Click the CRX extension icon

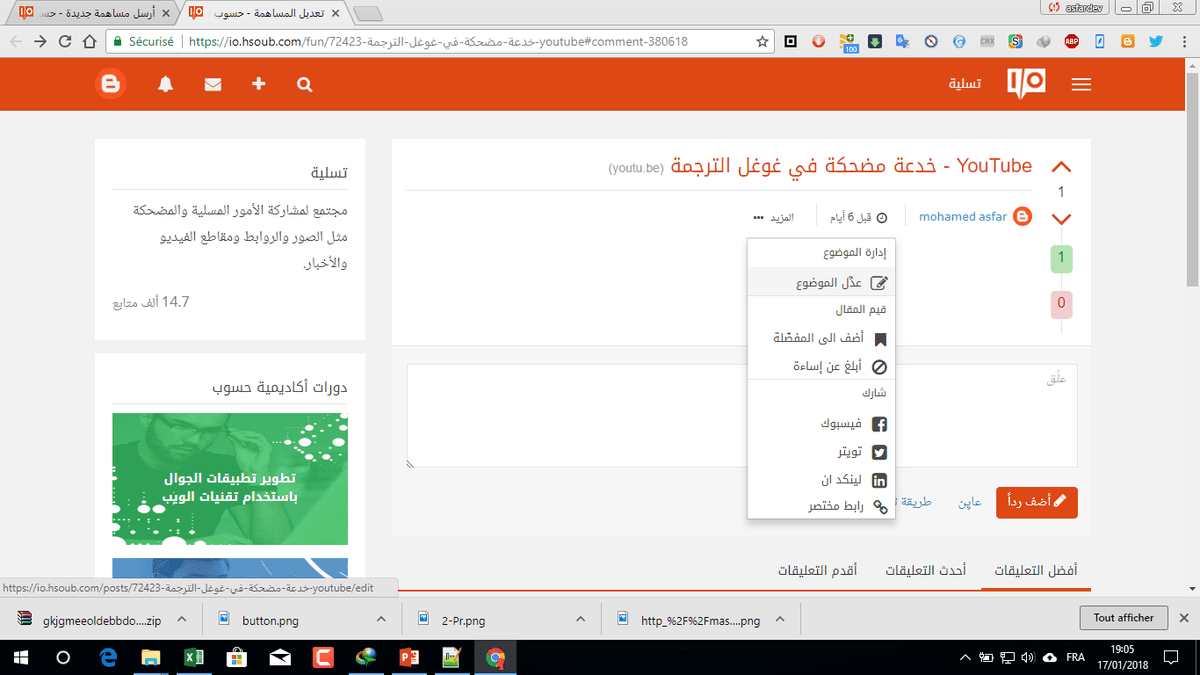tap(986, 42)
